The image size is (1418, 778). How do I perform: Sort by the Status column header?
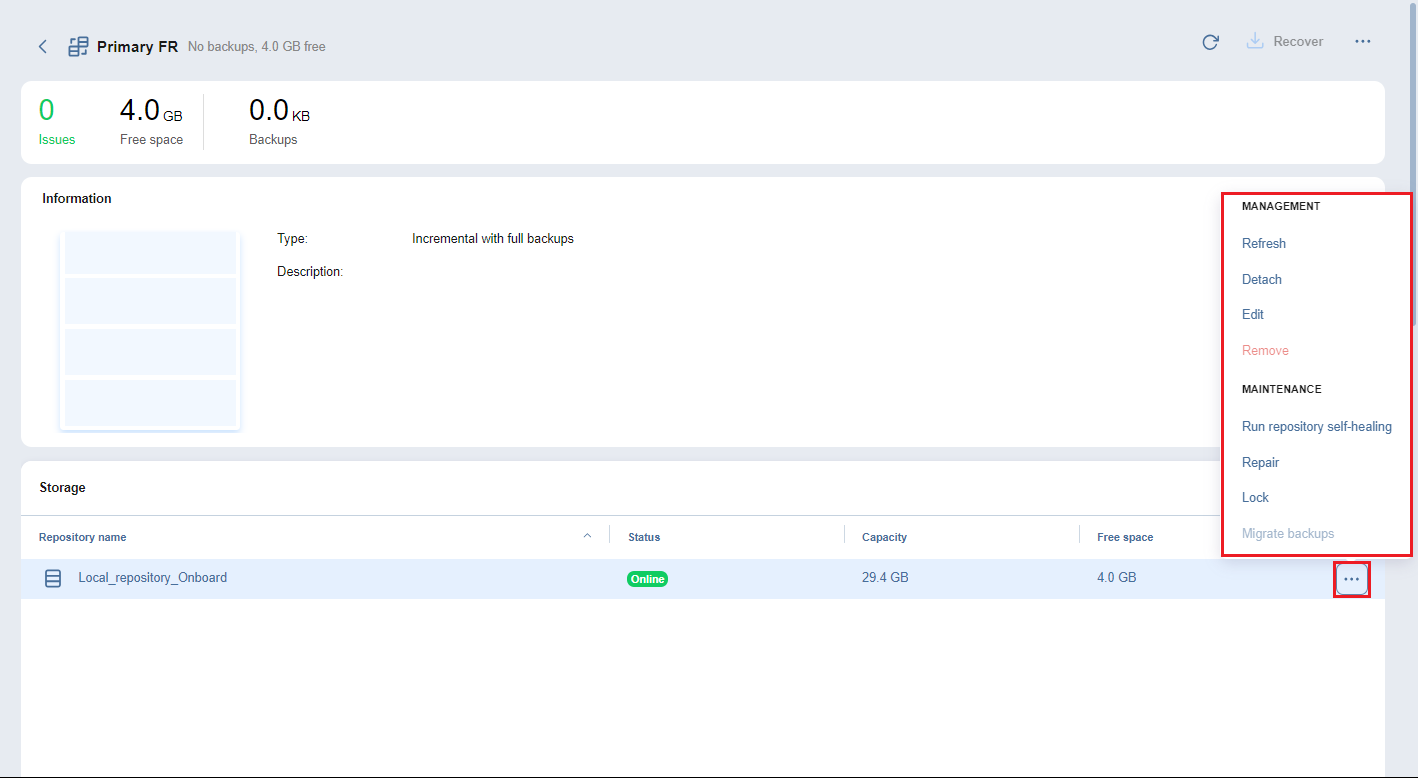pyautogui.click(x=644, y=537)
